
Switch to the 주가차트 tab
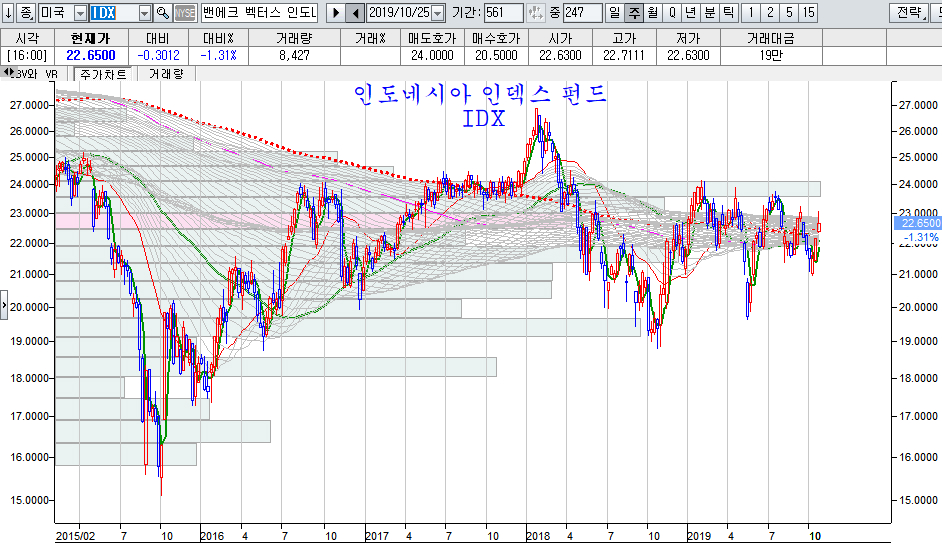[x=102, y=74]
